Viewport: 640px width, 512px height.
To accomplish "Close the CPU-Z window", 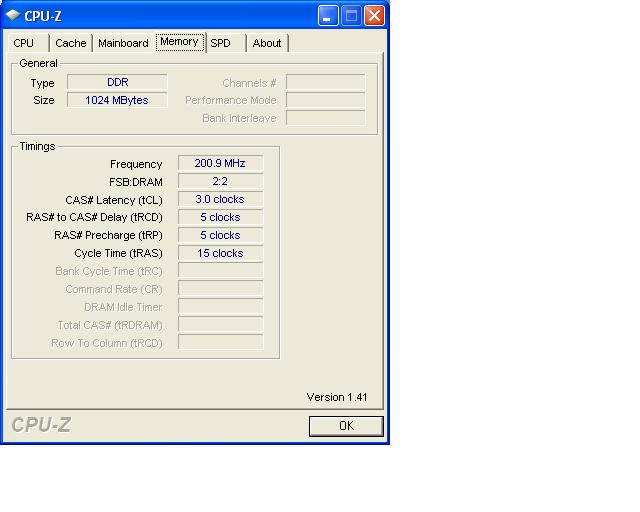I will (x=374, y=15).
